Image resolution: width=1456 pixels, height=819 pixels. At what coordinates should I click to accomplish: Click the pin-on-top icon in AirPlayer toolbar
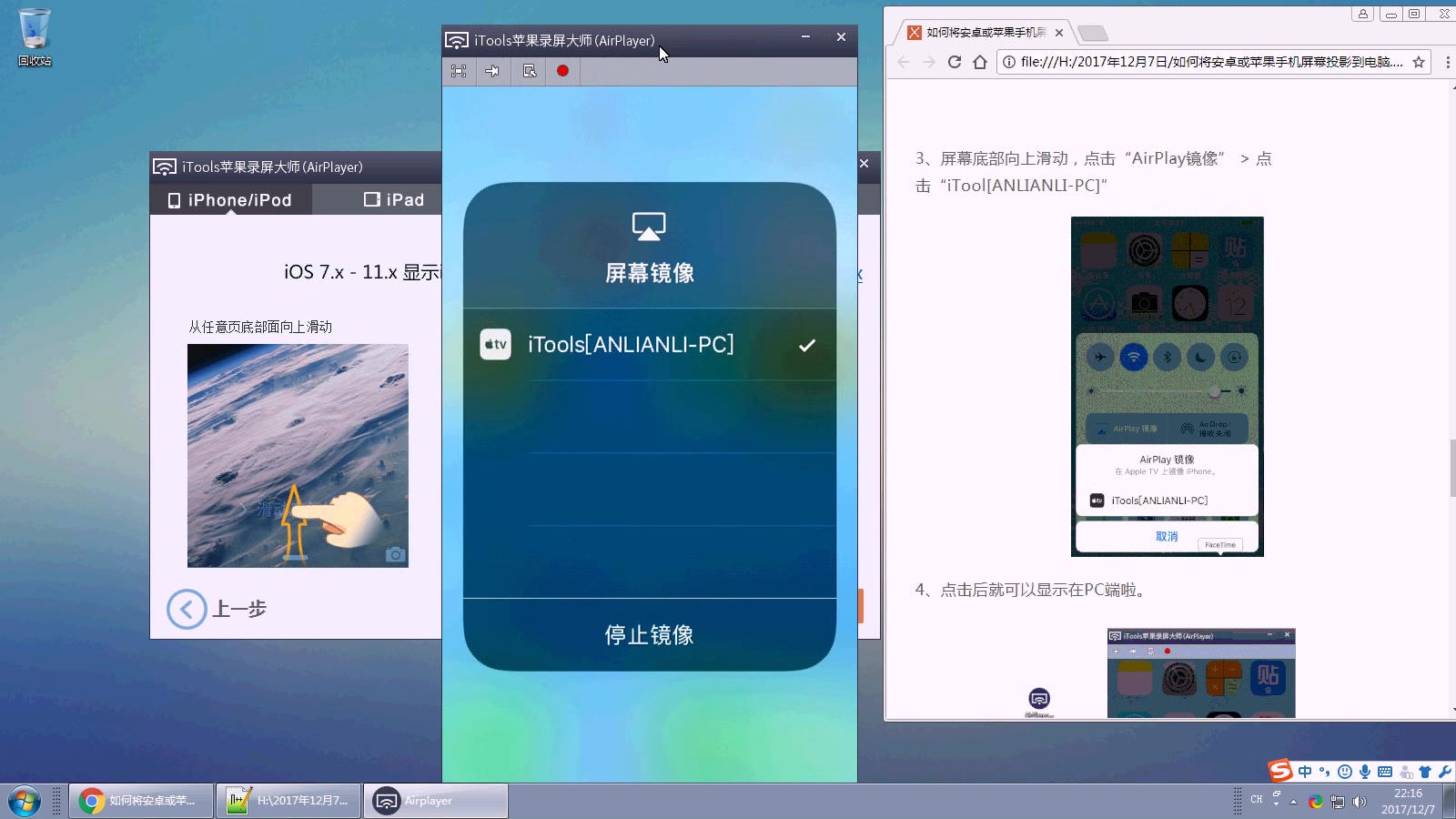coord(492,71)
